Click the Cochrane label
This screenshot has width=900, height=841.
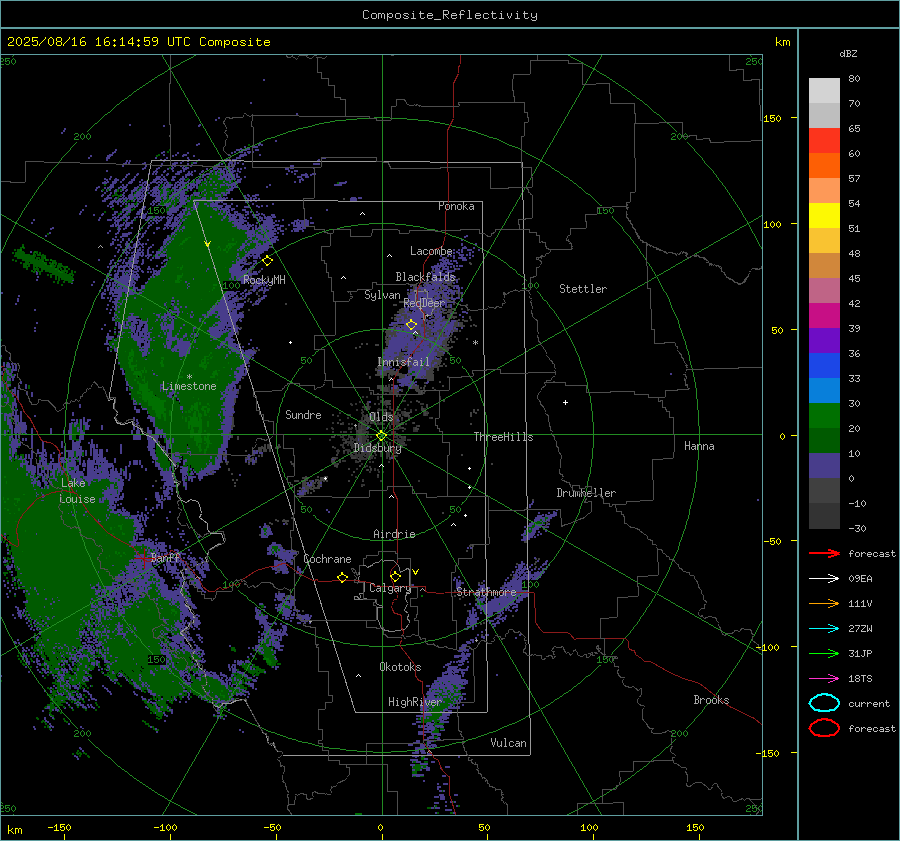click(x=327, y=559)
